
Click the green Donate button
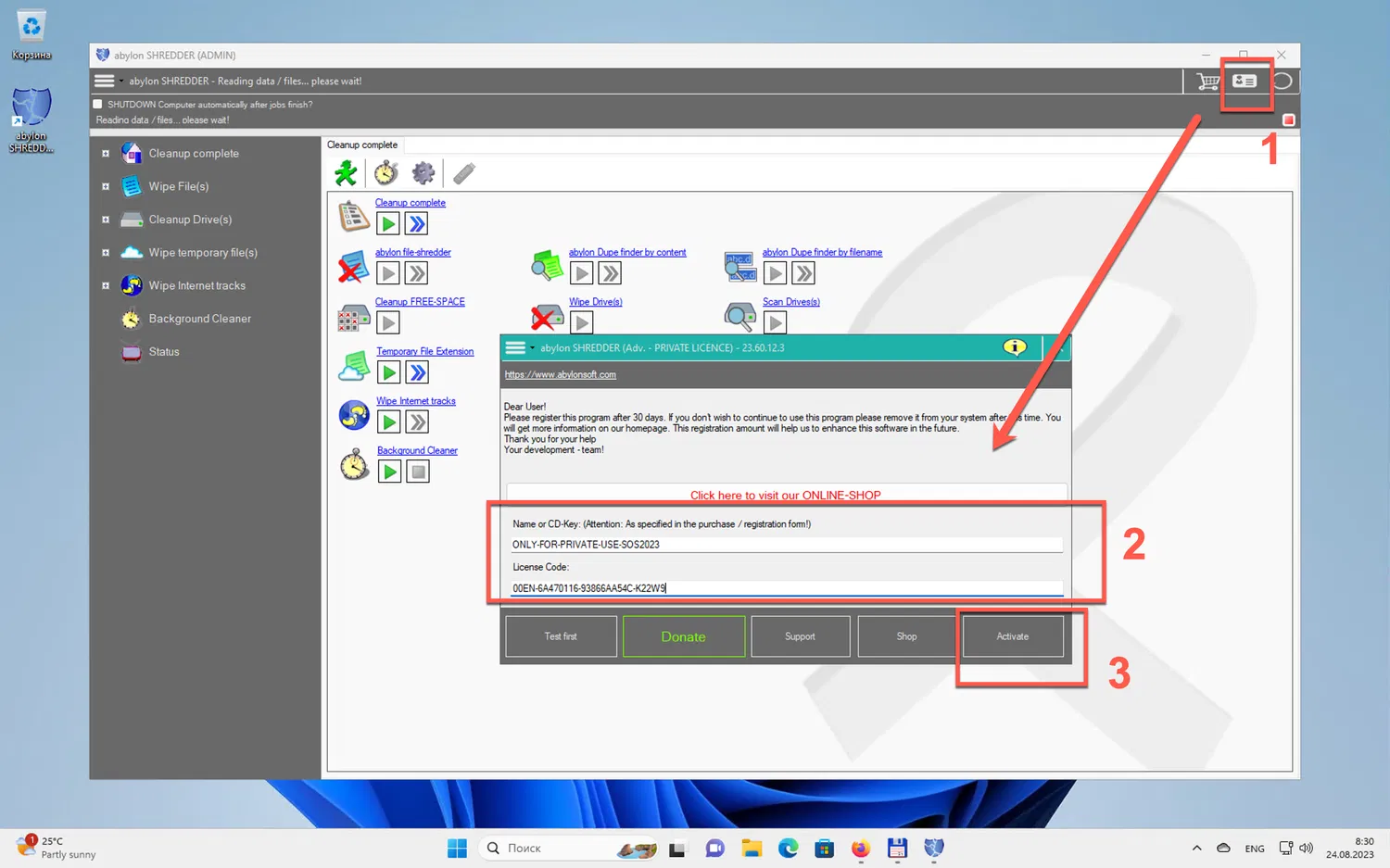(684, 636)
